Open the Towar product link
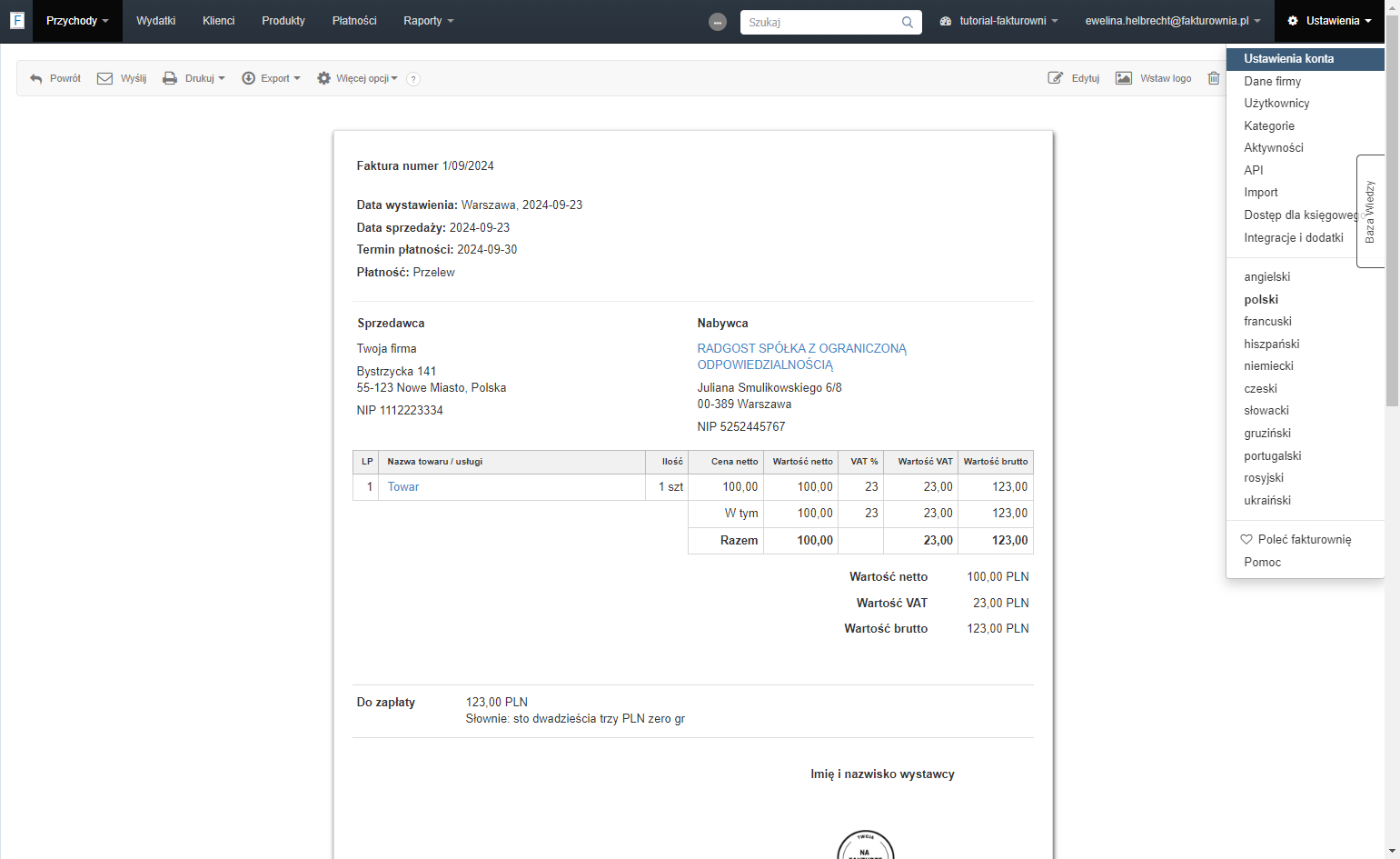This screenshot has width=1400, height=859. [403, 486]
